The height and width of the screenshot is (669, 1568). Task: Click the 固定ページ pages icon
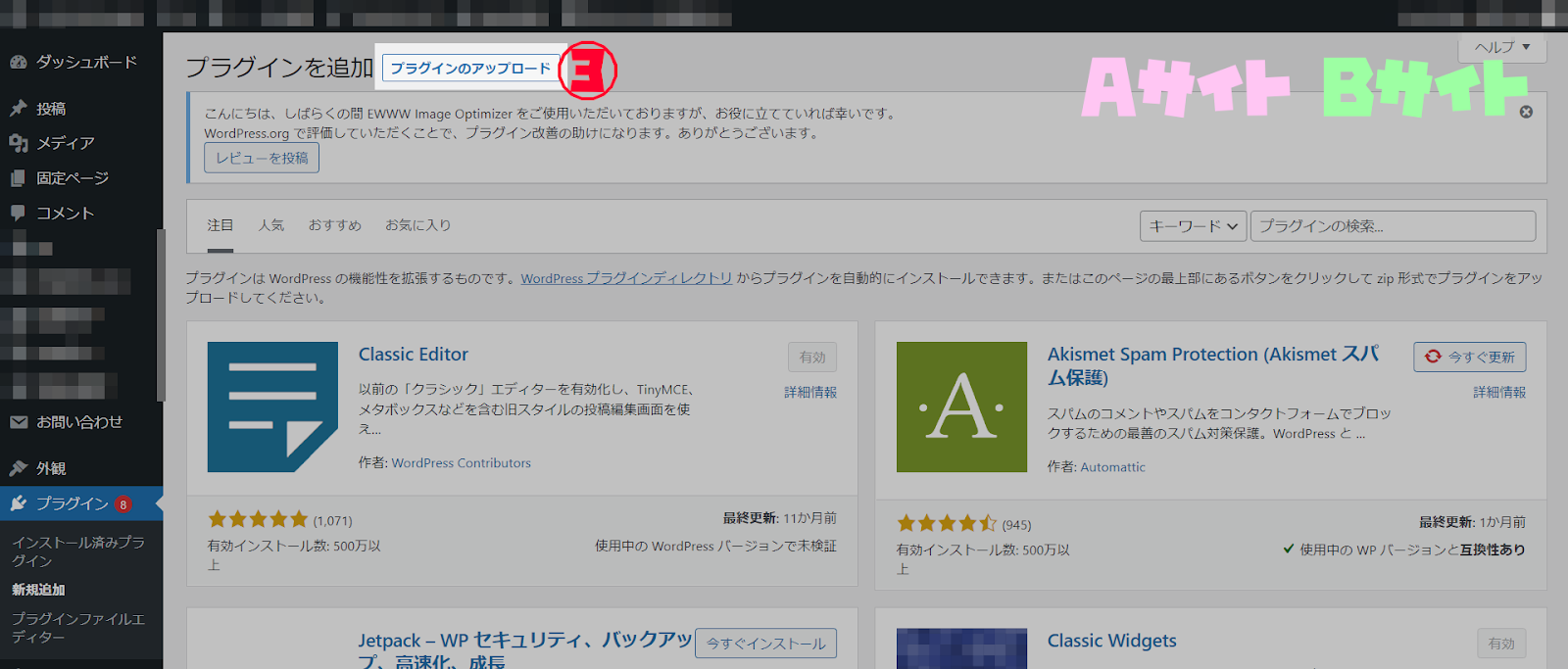18,178
